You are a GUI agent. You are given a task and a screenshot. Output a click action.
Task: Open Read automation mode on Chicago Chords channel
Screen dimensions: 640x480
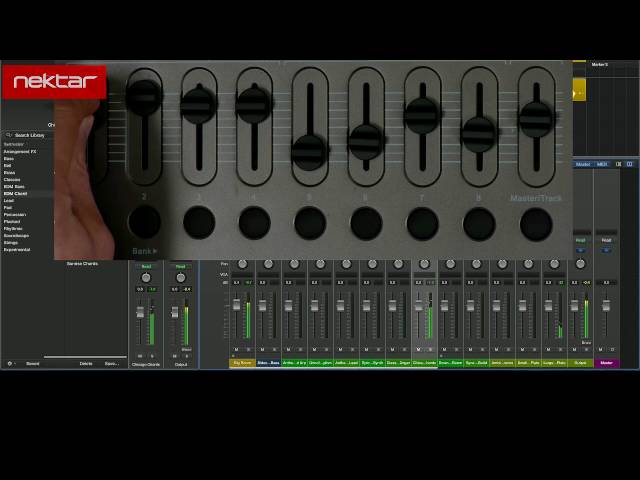pos(146,267)
